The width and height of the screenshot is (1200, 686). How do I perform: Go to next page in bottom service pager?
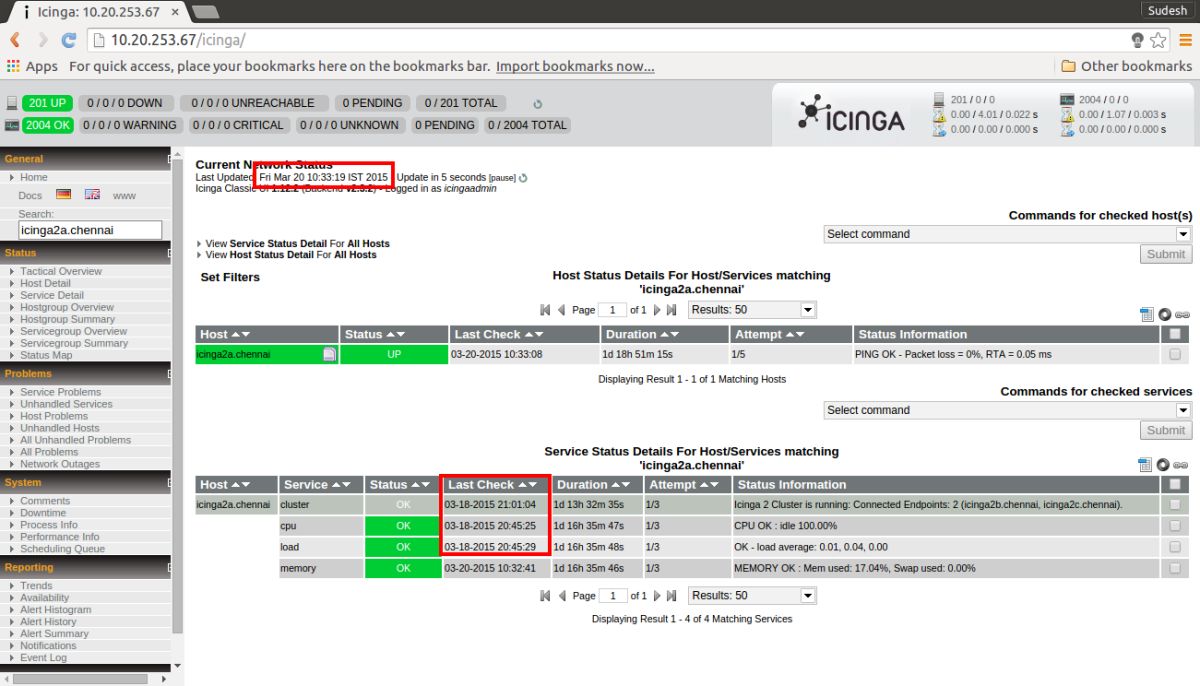[657, 595]
